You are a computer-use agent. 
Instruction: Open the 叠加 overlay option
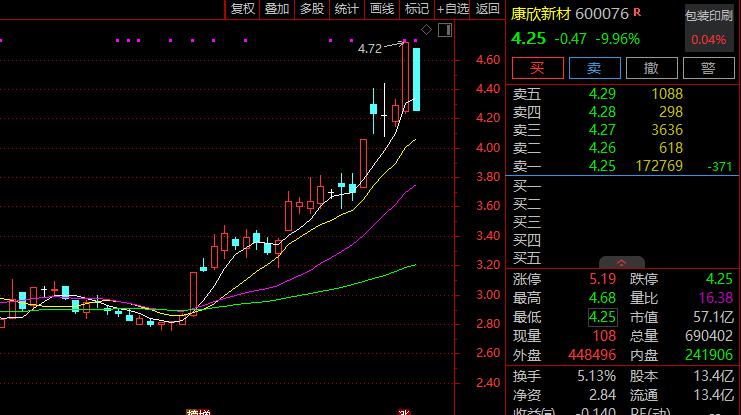point(277,9)
